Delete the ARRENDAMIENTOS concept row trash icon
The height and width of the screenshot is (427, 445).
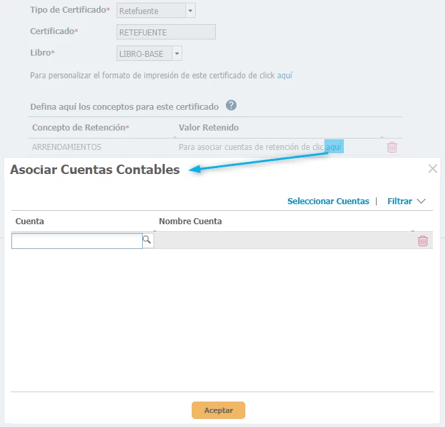point(392,147)
